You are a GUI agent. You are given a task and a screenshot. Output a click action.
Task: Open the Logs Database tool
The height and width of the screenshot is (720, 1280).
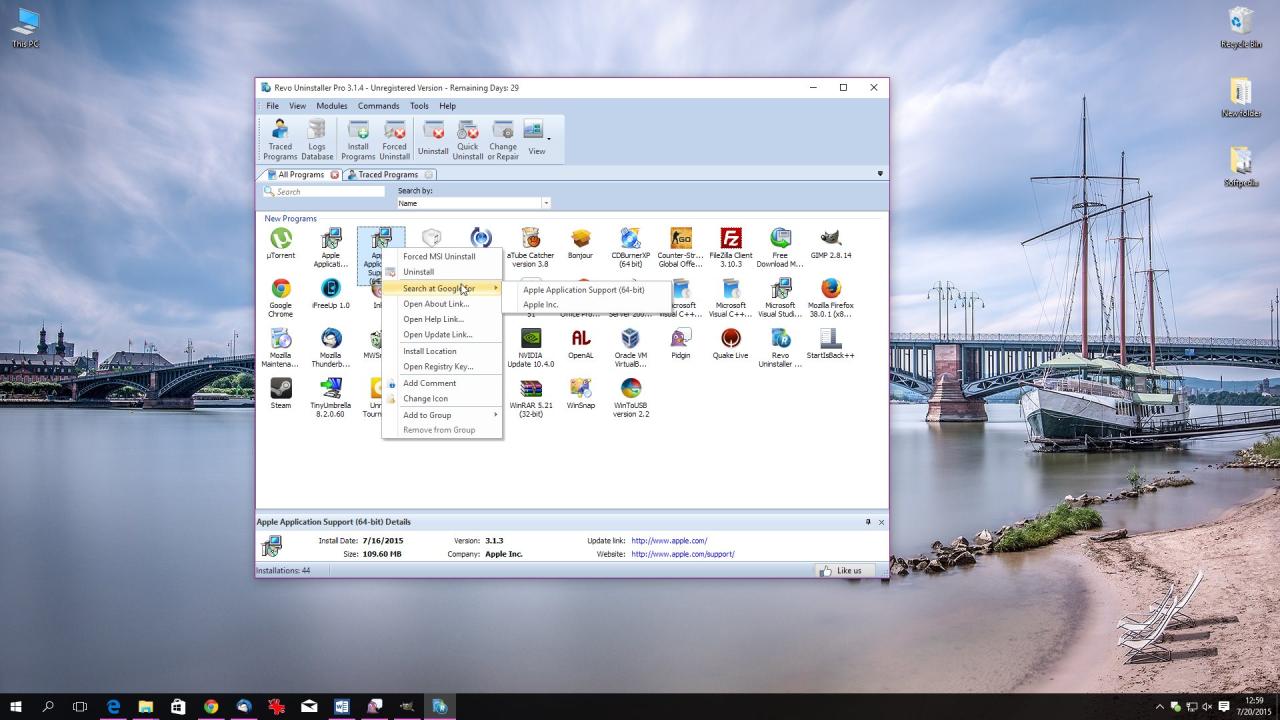tap(317, 140)
